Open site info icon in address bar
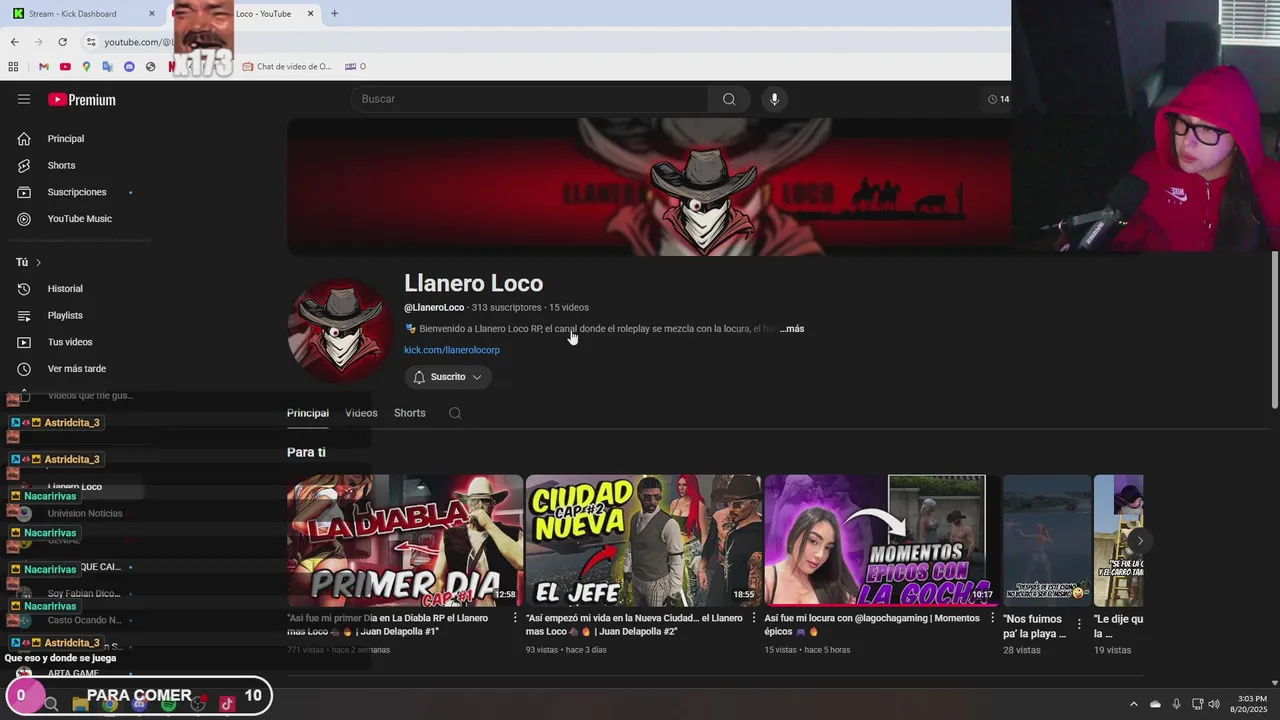This screenshot has height=720, width=1280. pyautogui.click(x=91, y=42)
